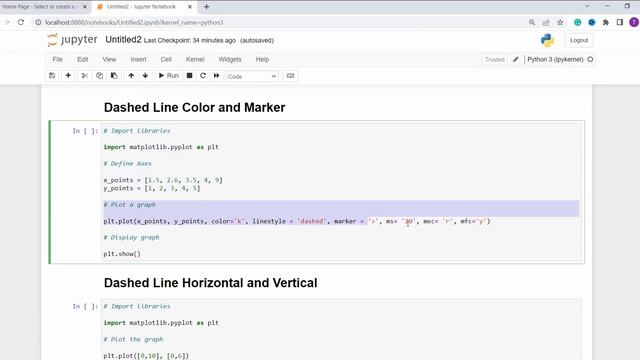The image size is (640, 360).
Task: Click Dashed Line Horizontal and Vertical heading
Action: [x=210, y=283]
